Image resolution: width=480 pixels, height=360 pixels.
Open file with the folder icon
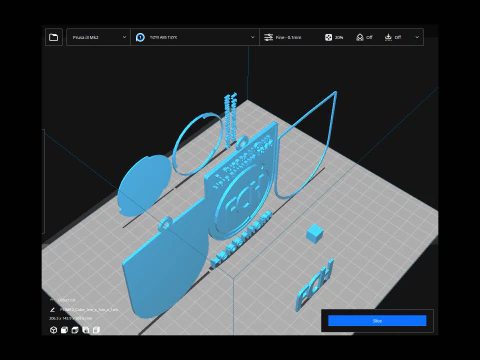53,37
